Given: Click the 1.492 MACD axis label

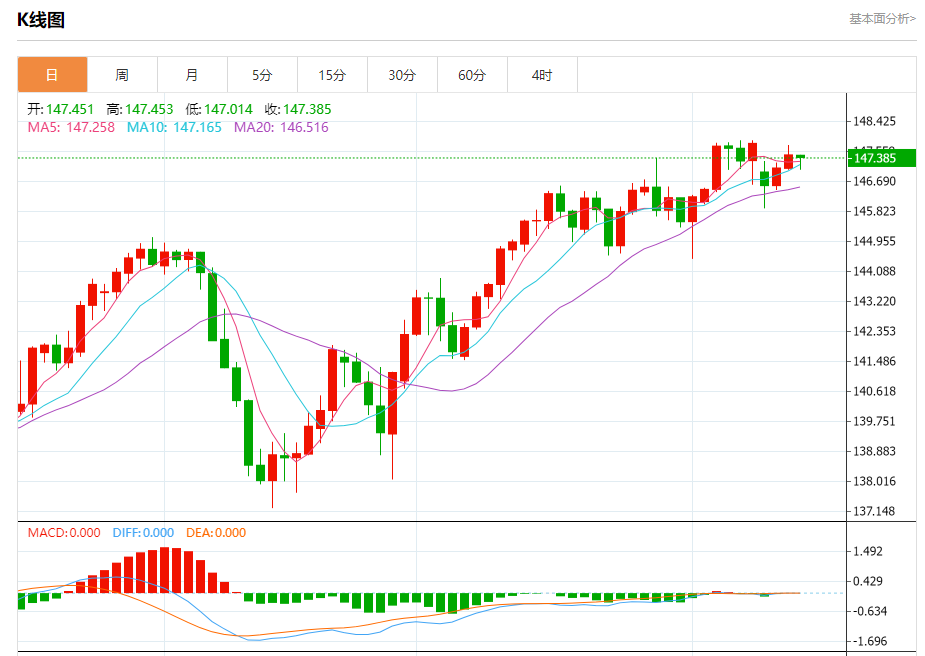Looking at the screenshot, I should (x=868, y=552).
